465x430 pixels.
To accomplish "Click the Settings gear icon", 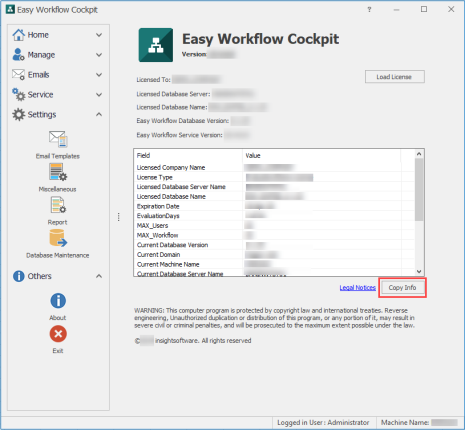I will coord(18,115).
